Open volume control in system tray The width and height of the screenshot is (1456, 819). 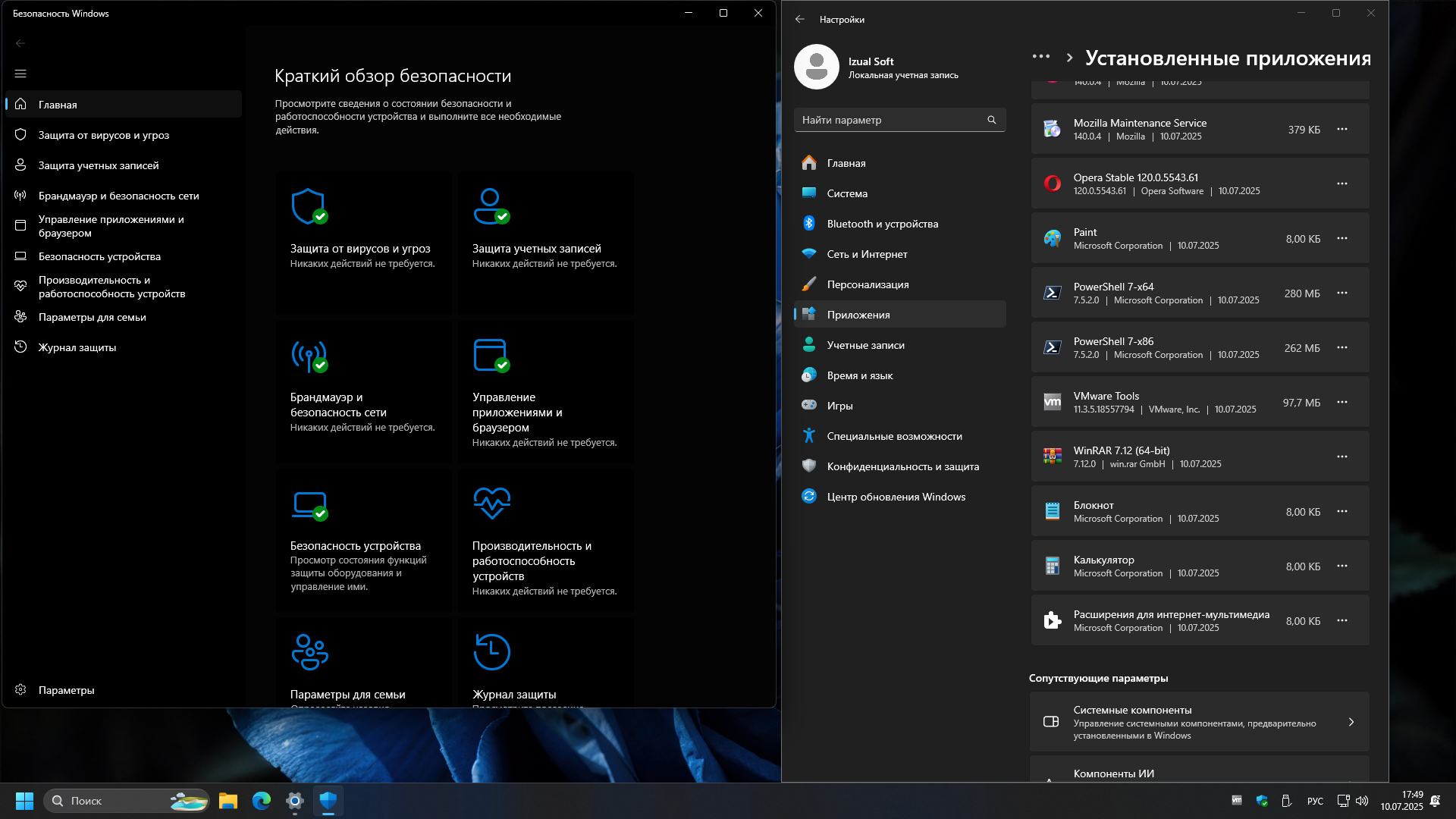pyautogui.click(x=1362, y=801)
